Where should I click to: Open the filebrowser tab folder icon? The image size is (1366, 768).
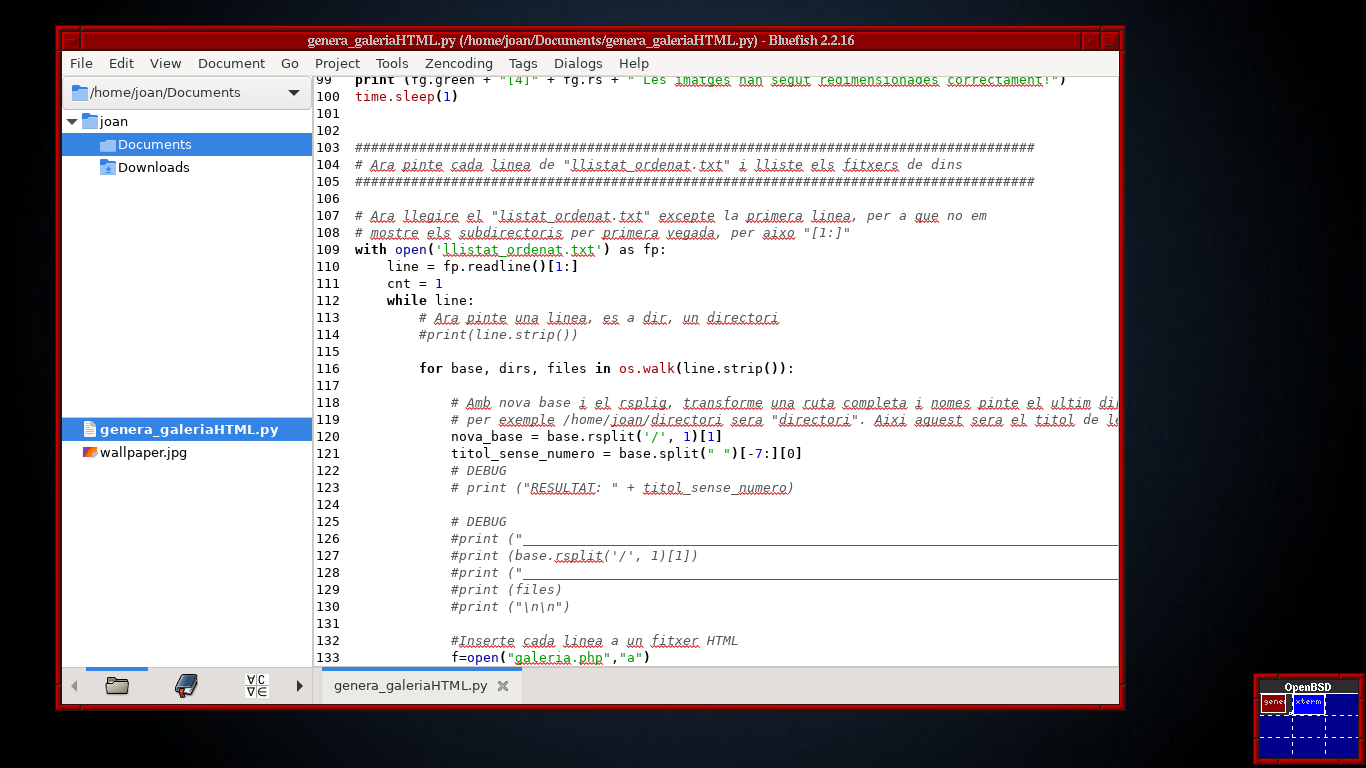(x=117, y=686)
